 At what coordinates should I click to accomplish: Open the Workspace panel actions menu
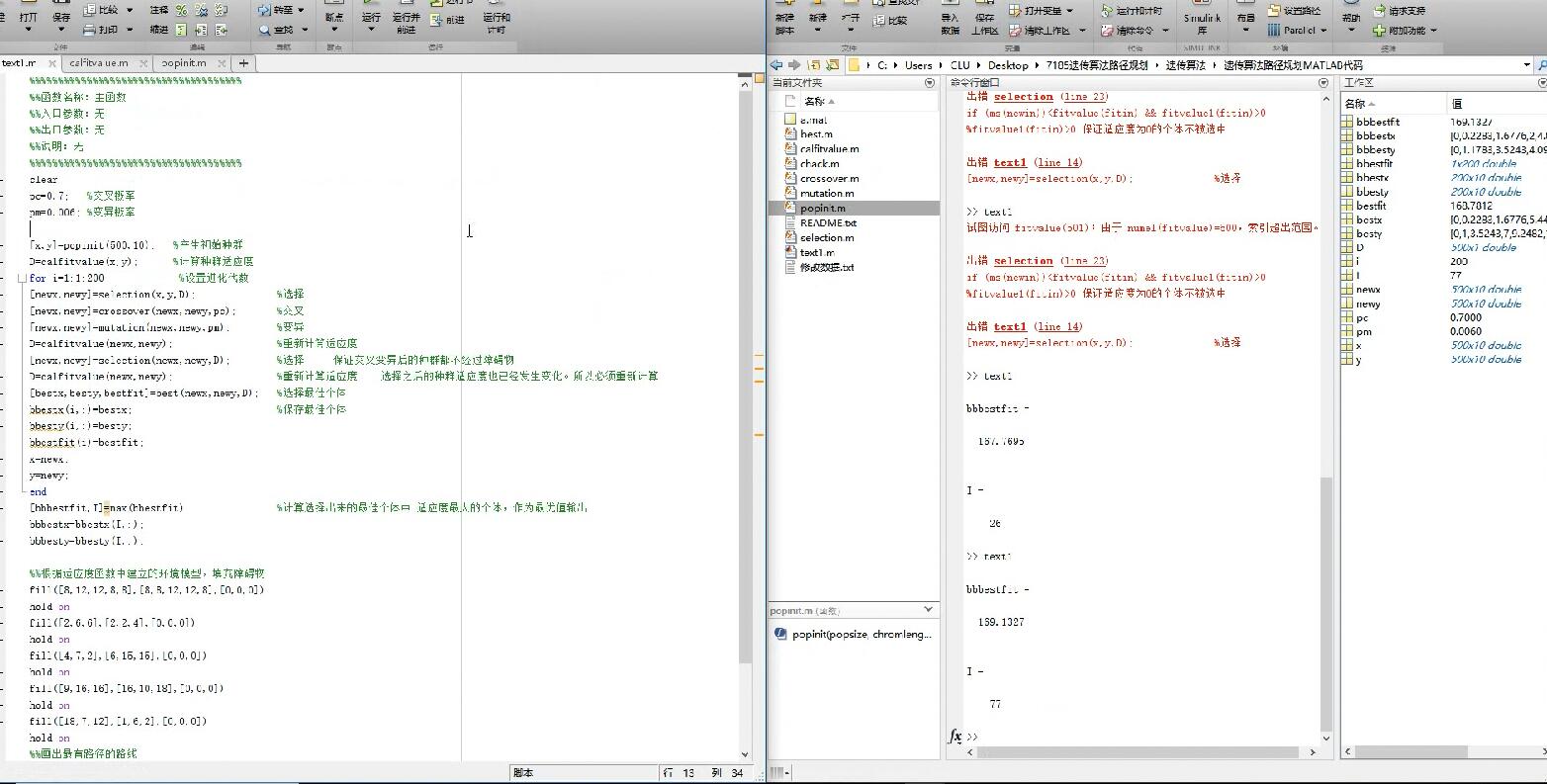(x=1540, y=83)
